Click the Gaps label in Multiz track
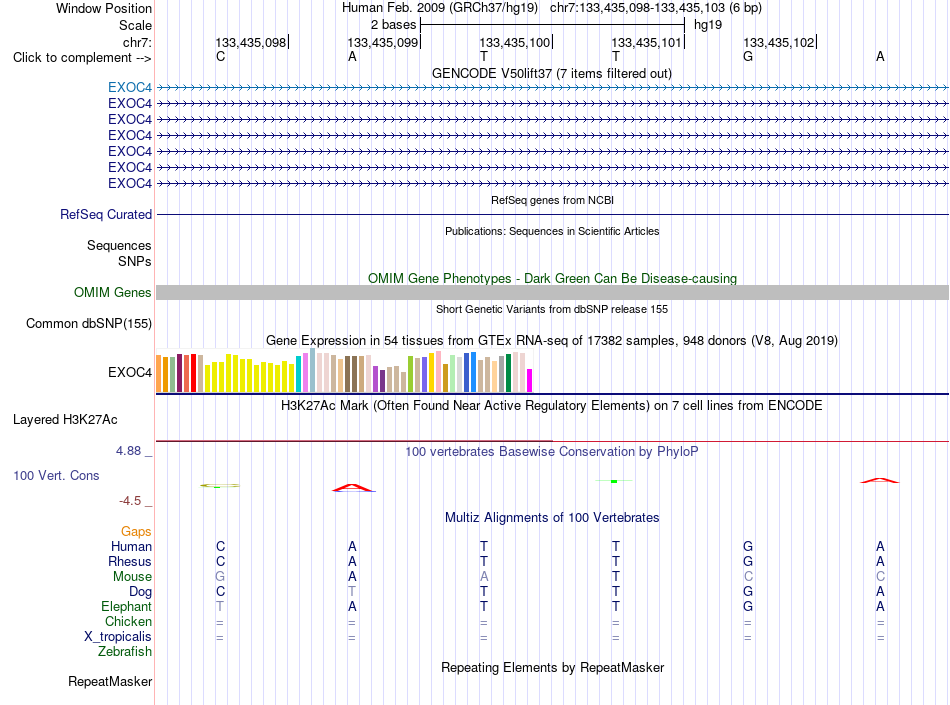Screen dimensions: 950x705 [x=136, y=531]
